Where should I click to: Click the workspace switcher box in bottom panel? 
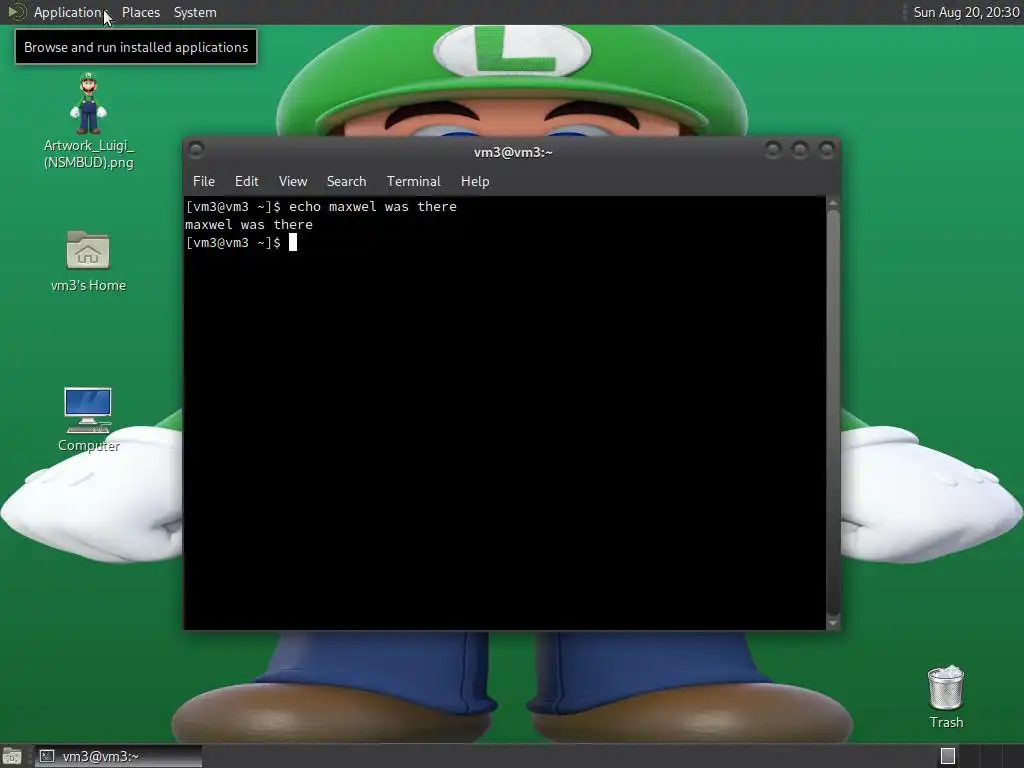coord(948,756)
